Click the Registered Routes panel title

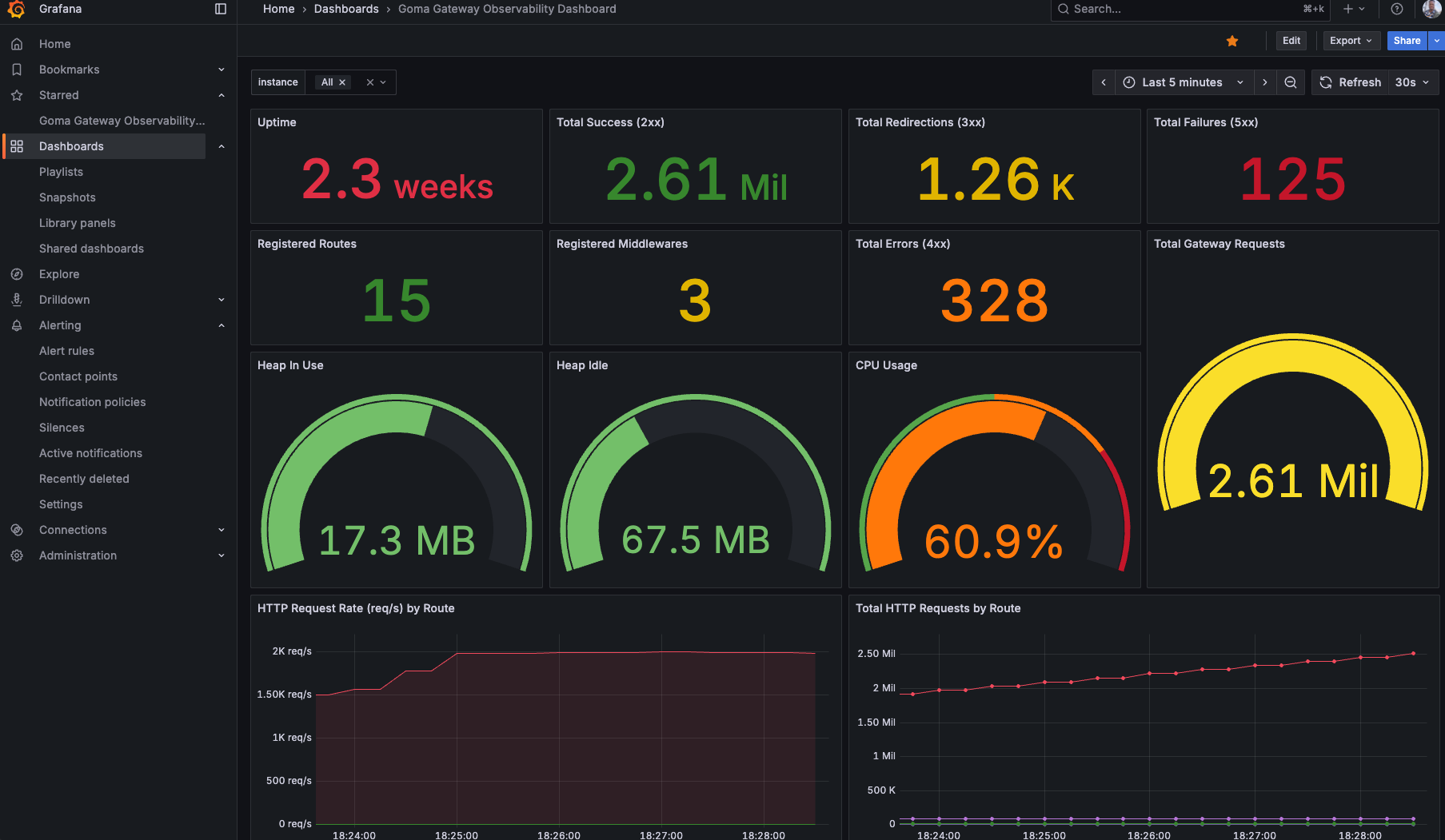click(307, 244)
